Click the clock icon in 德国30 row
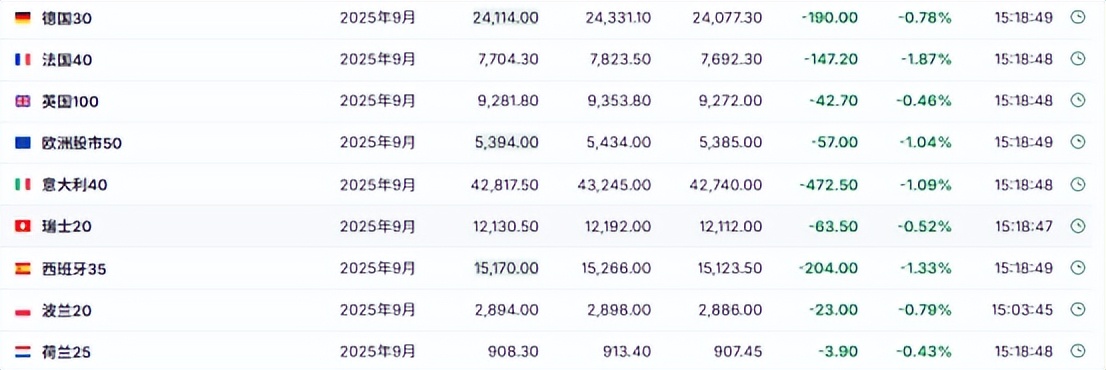The height and width of the screenshot is (370, 1106). pos(1077,18)
